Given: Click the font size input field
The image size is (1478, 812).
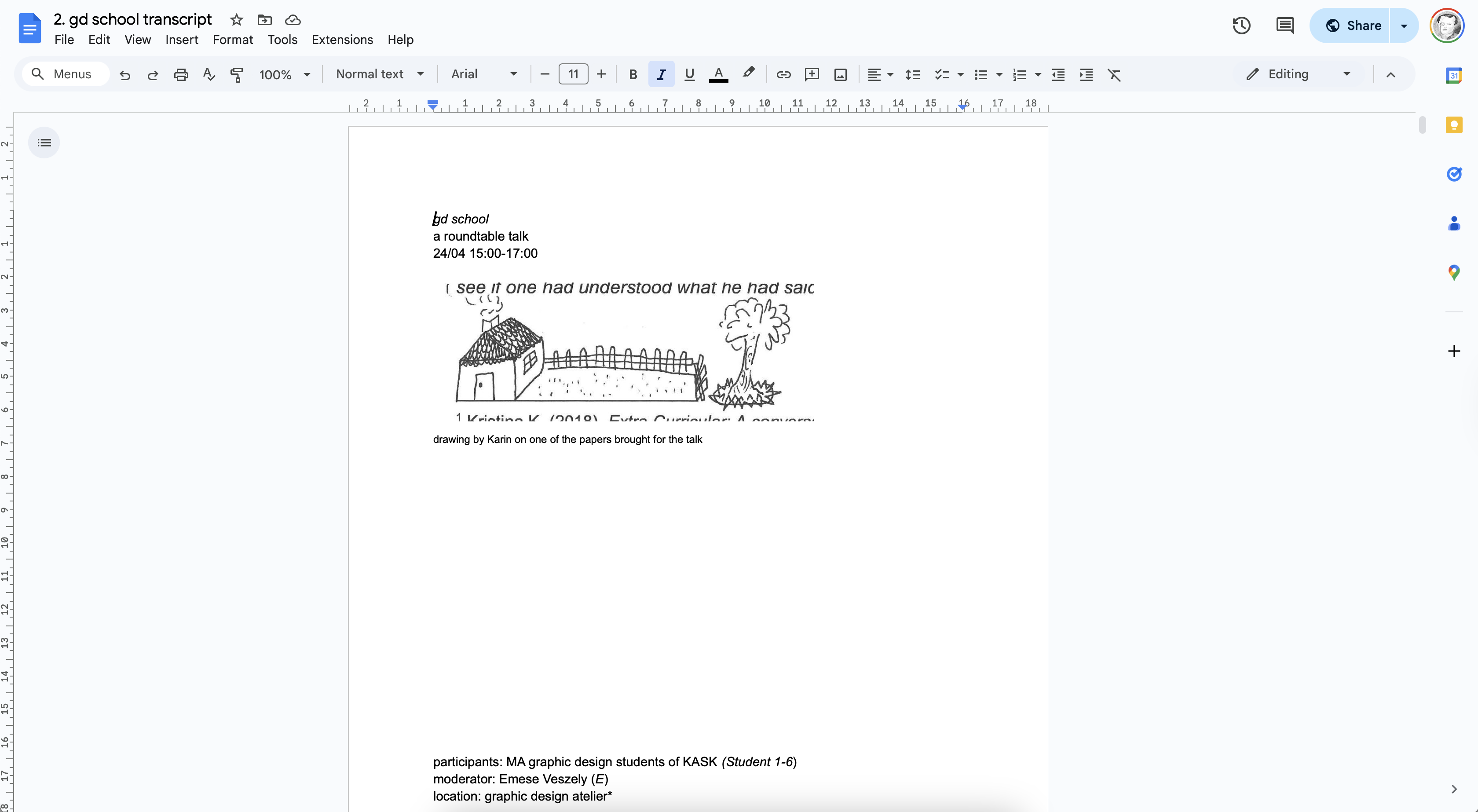Looking at the screenshot, I should (573, 75).
